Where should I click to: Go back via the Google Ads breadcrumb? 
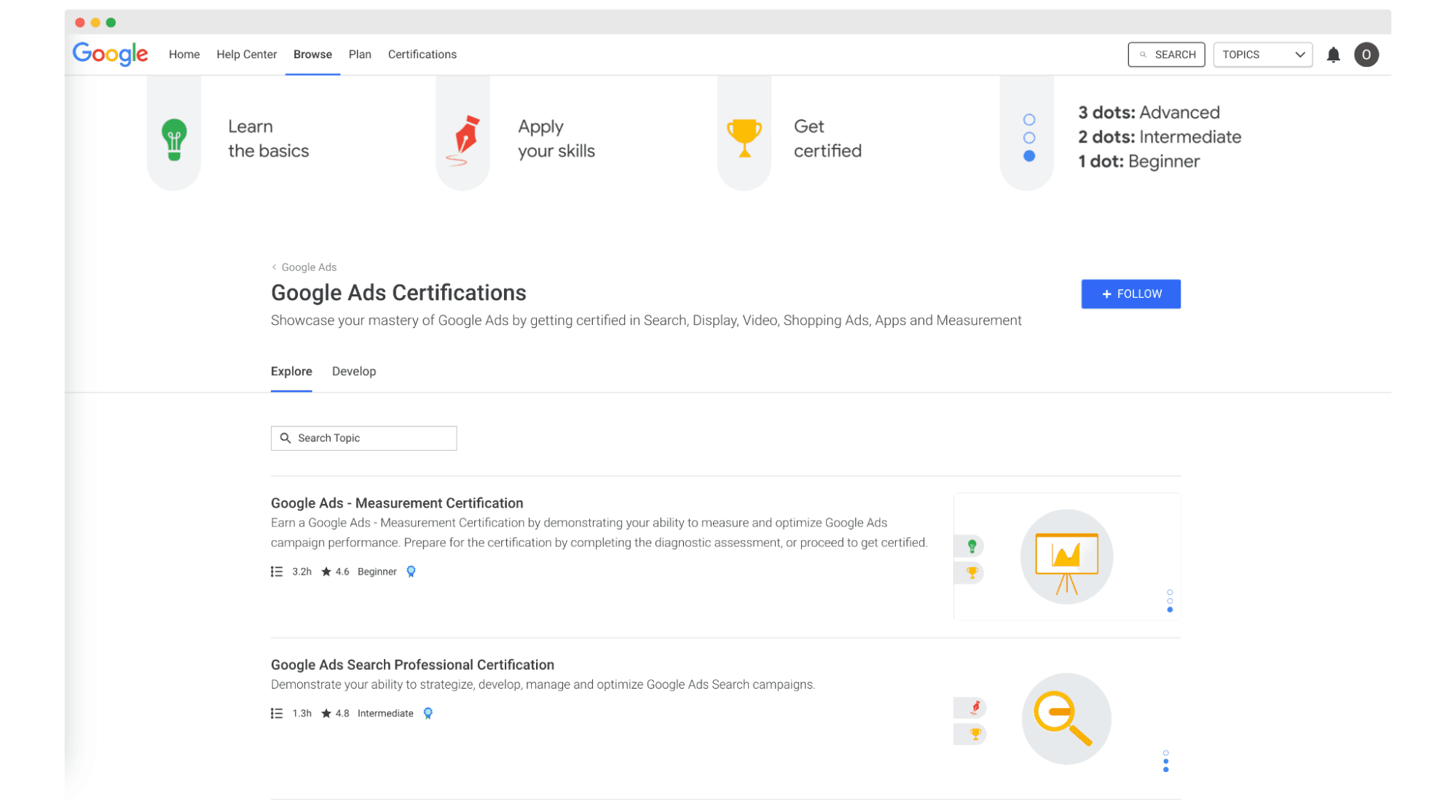point(309,267)
